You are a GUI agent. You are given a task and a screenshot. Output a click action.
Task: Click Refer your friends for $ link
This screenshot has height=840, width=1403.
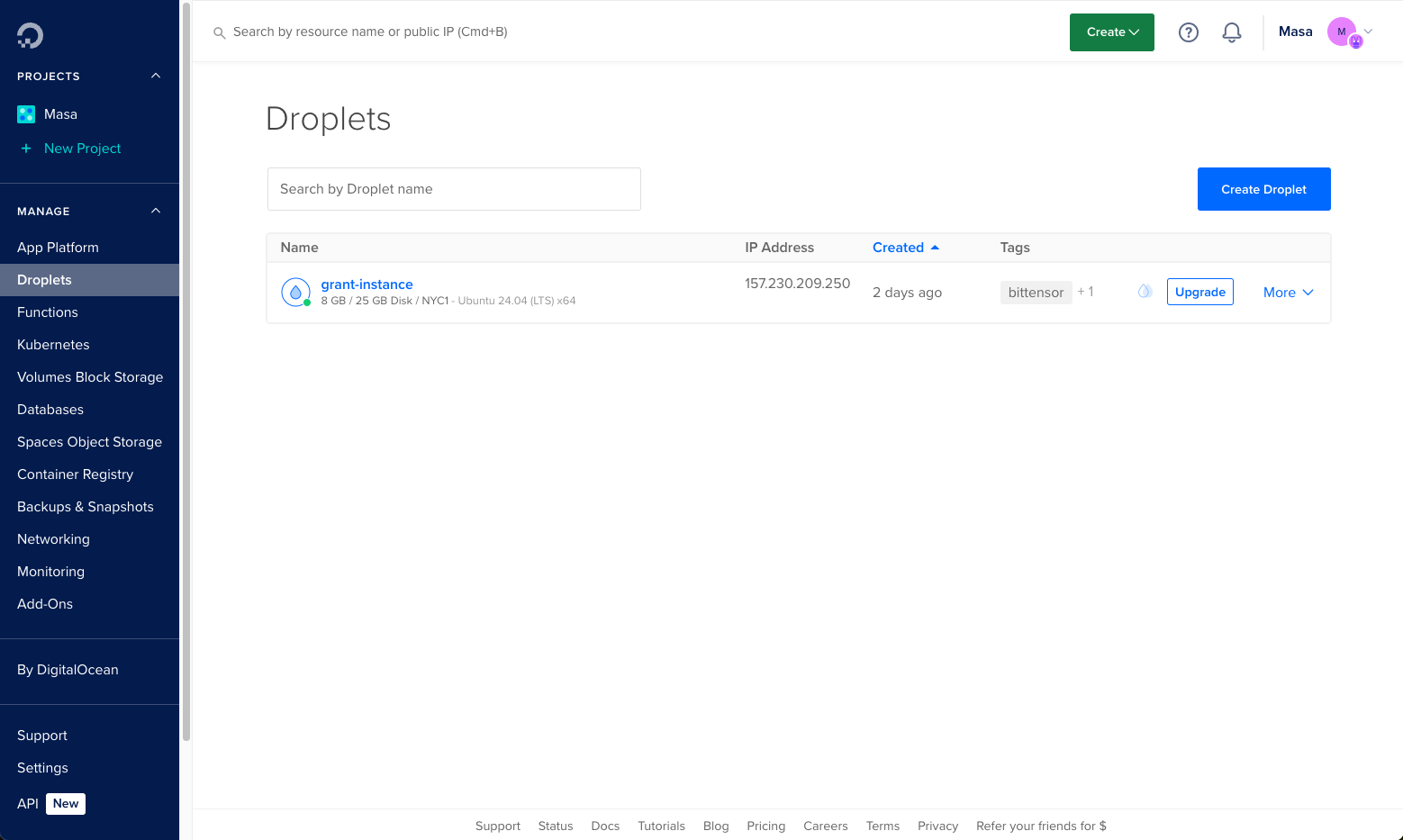(x=1041, y=826)
